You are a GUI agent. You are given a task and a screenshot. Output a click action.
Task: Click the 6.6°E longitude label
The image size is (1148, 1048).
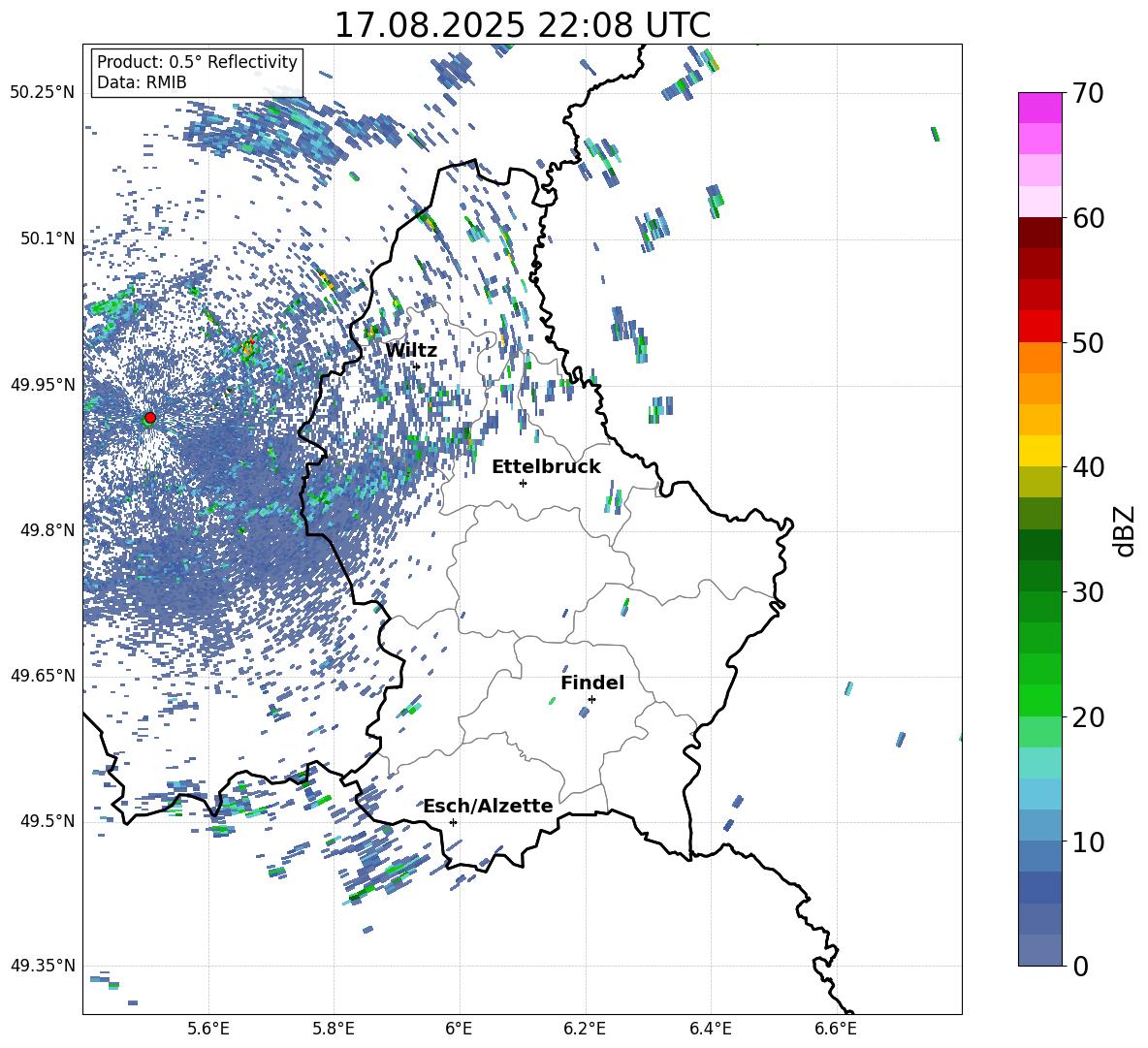836,1029
